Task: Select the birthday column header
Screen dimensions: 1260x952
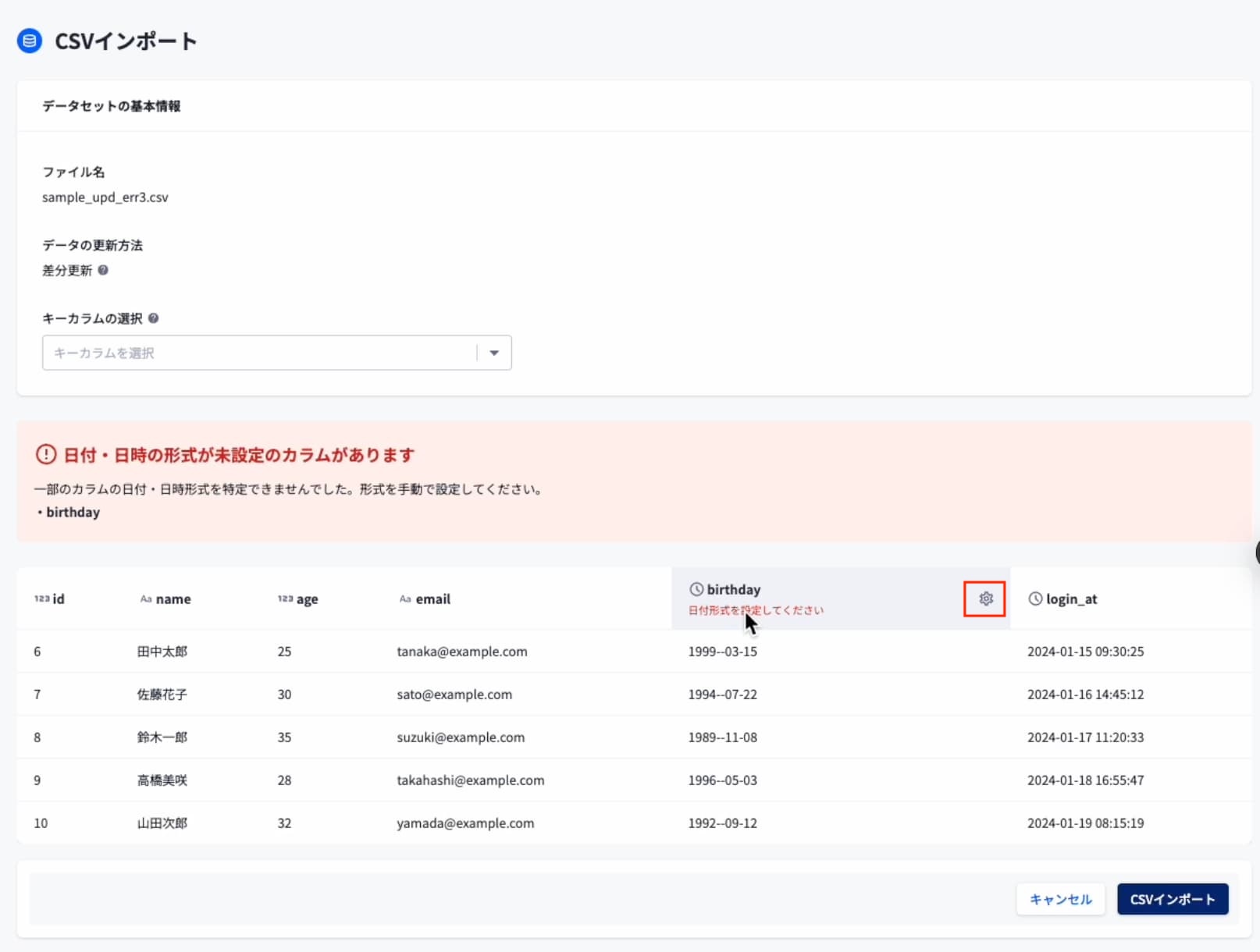Action: tap(841, 599)
